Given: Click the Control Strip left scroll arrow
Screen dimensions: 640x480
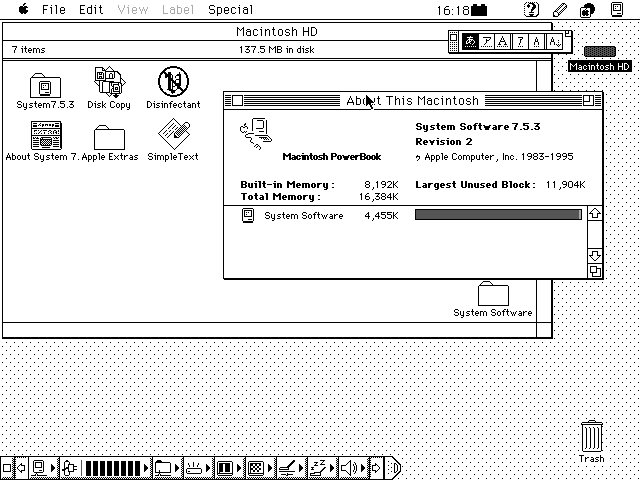Looking at the screenshot, I should point(21,468).
